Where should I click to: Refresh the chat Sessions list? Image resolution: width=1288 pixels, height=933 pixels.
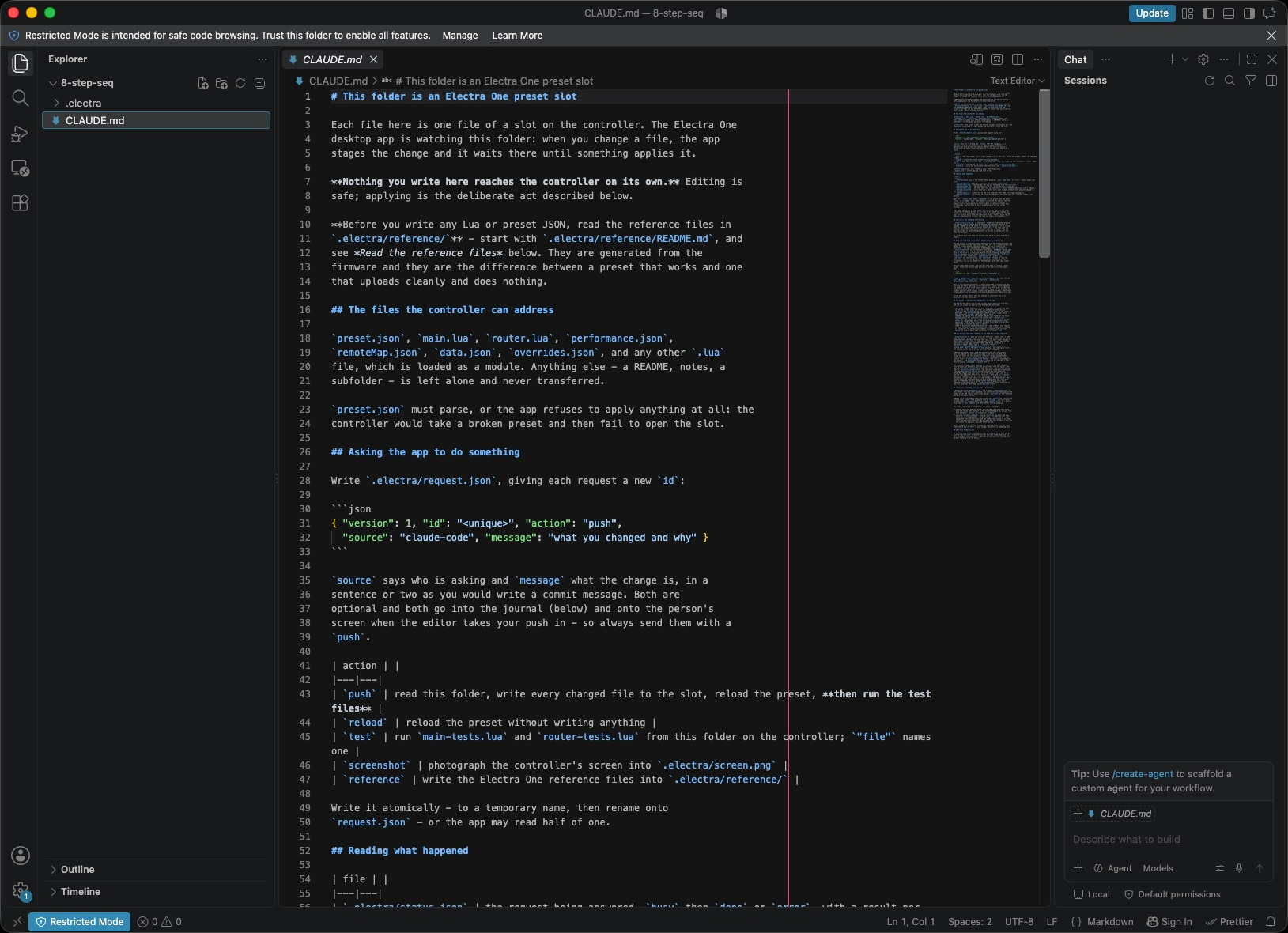pyautogui.click(x=1209, y=81)
